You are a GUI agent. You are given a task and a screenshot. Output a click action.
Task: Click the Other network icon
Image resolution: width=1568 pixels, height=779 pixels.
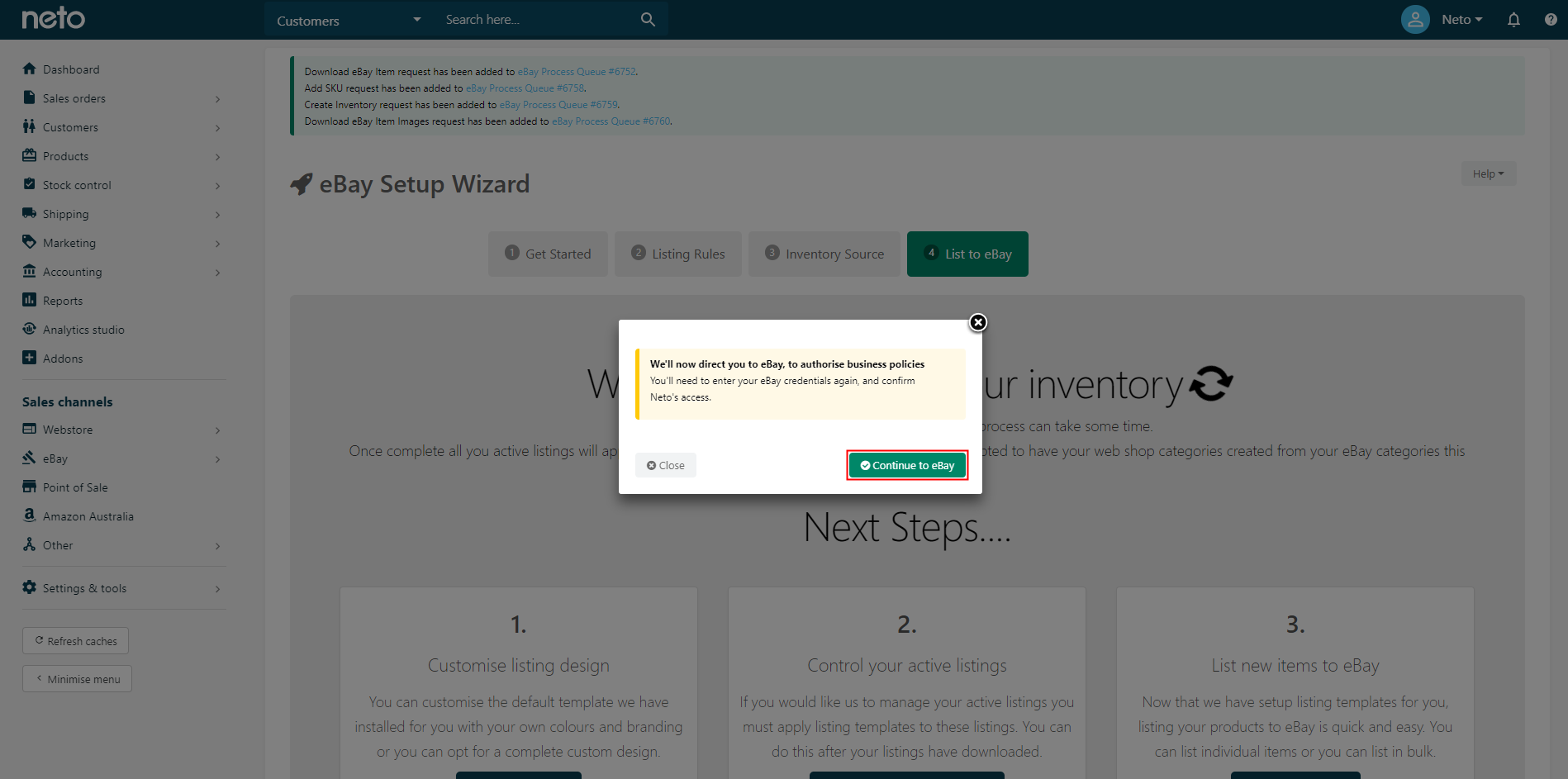[x=30, y=544]
